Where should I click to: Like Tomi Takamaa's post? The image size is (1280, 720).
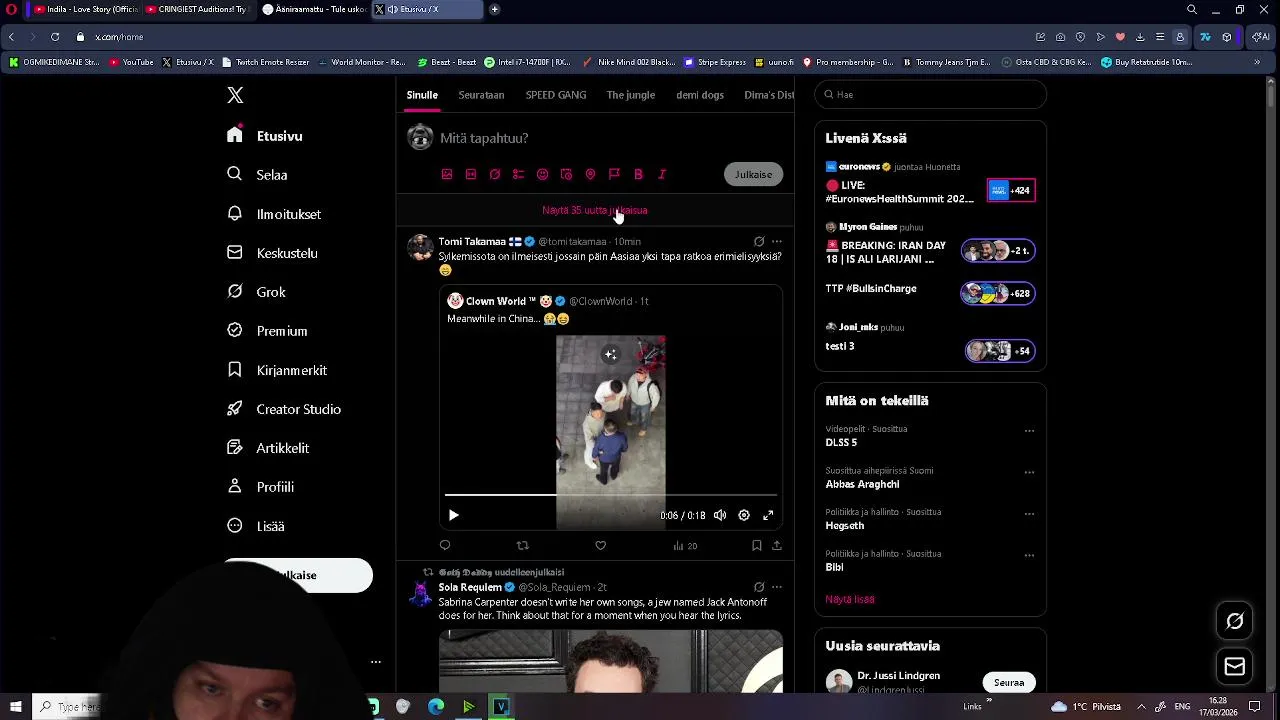[600, 545]
